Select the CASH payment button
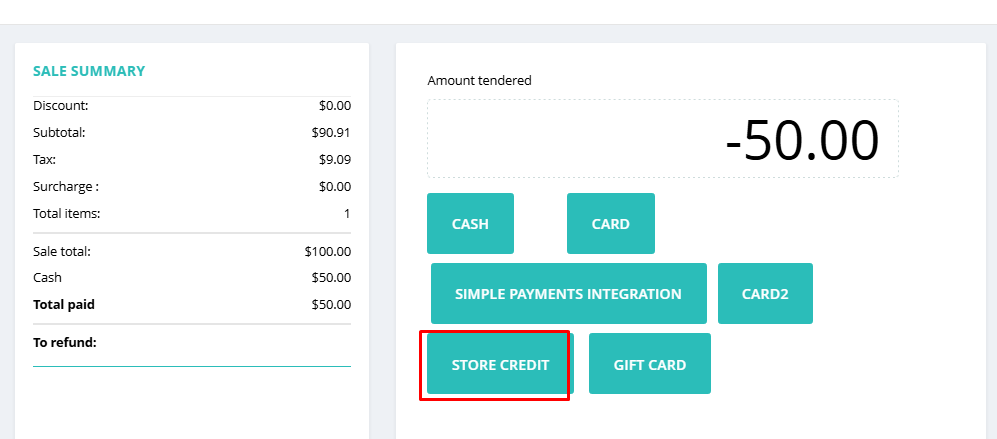Image resolution: width=997 pixels, height=439 pixels. [x=470, y=223]
